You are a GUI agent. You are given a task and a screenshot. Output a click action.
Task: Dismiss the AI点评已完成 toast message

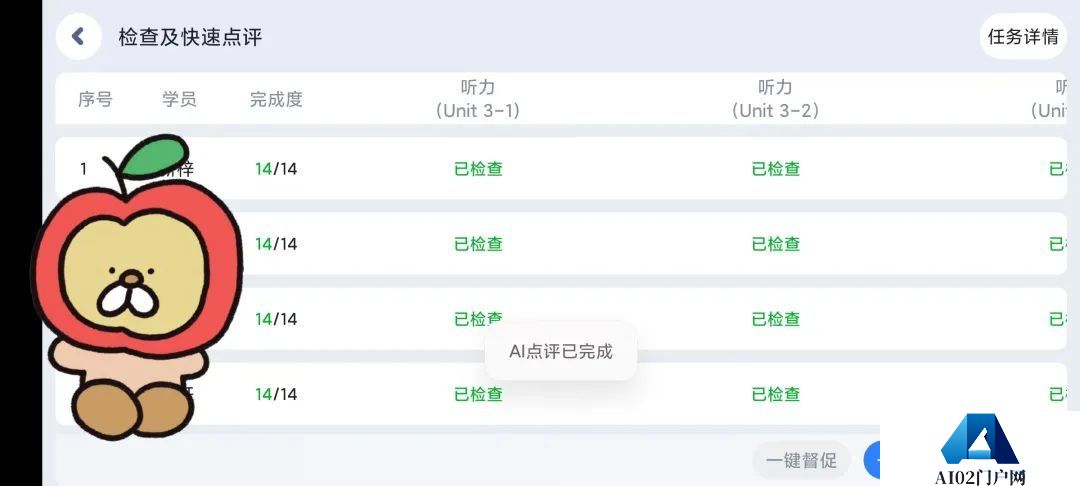coord(561,352)
